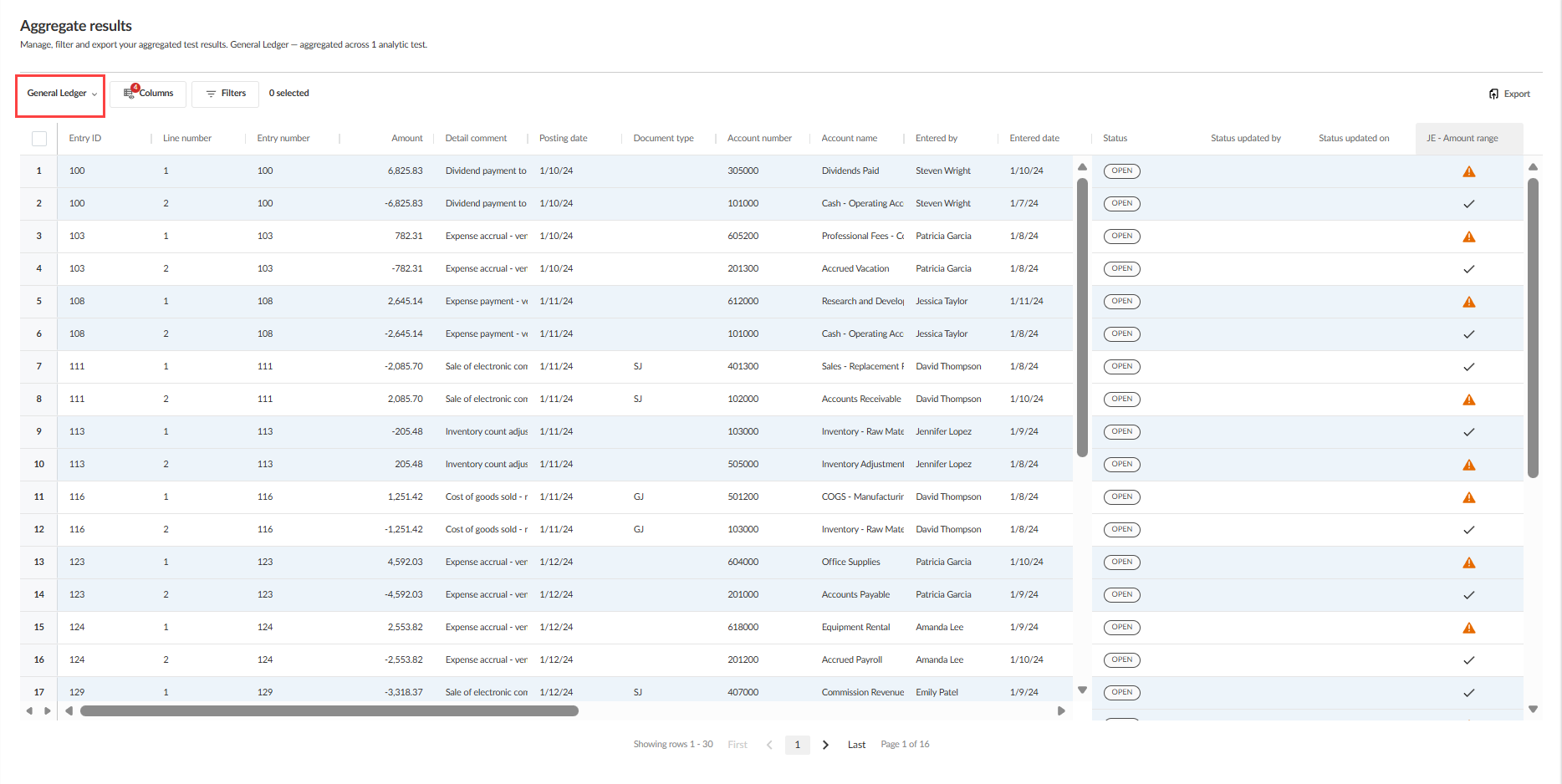This screenshot has height=784, width=1562.
Task: Click 'Dividends Paid' account name cell
Action: click(850, 171)
